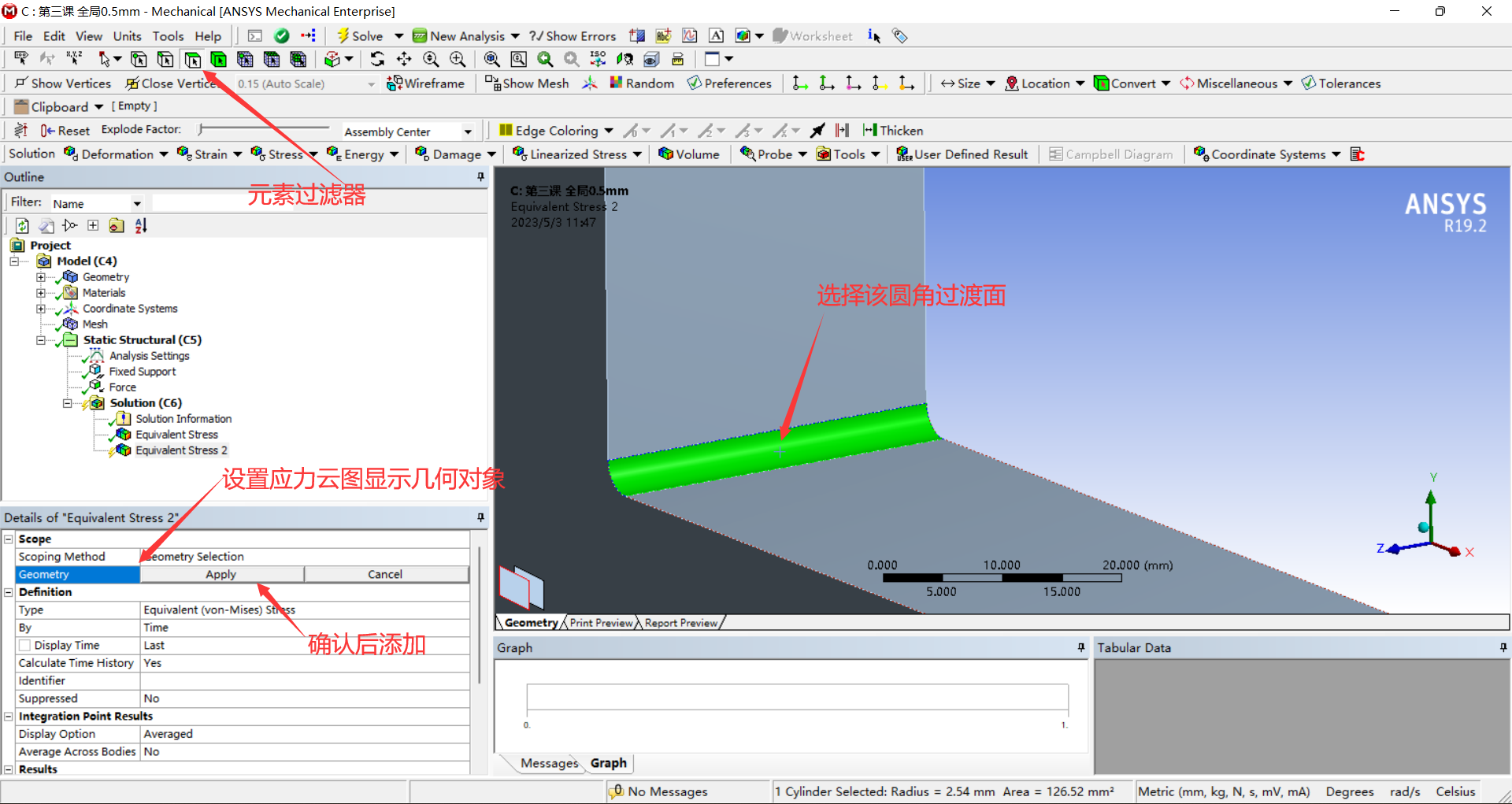The width and height of the screenshot is (1512, 804).
Task: Click the Triad axes icon next to Show Mesh
Action: [x=590, y=83]
